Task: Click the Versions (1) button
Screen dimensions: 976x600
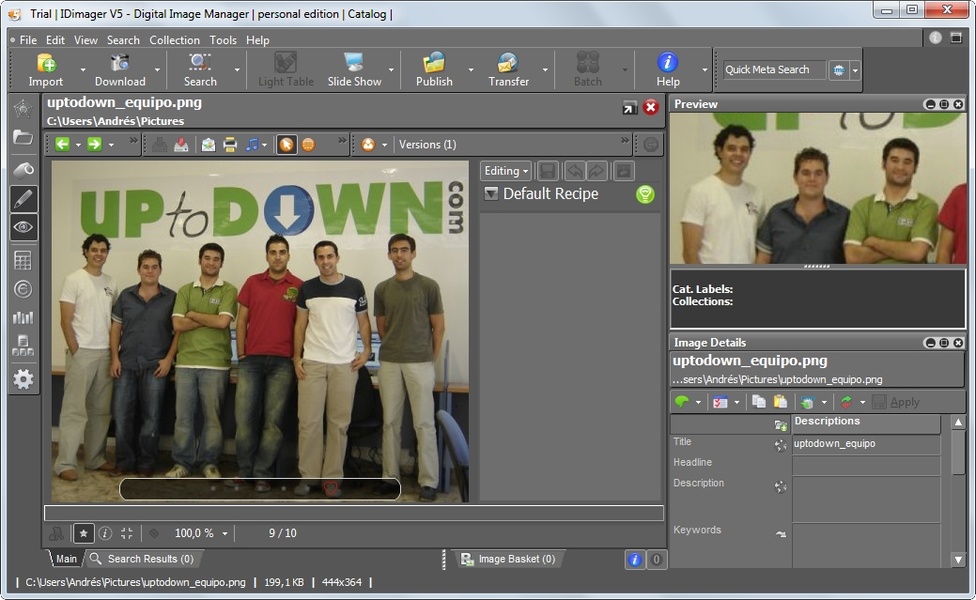Action: [428, 144]
